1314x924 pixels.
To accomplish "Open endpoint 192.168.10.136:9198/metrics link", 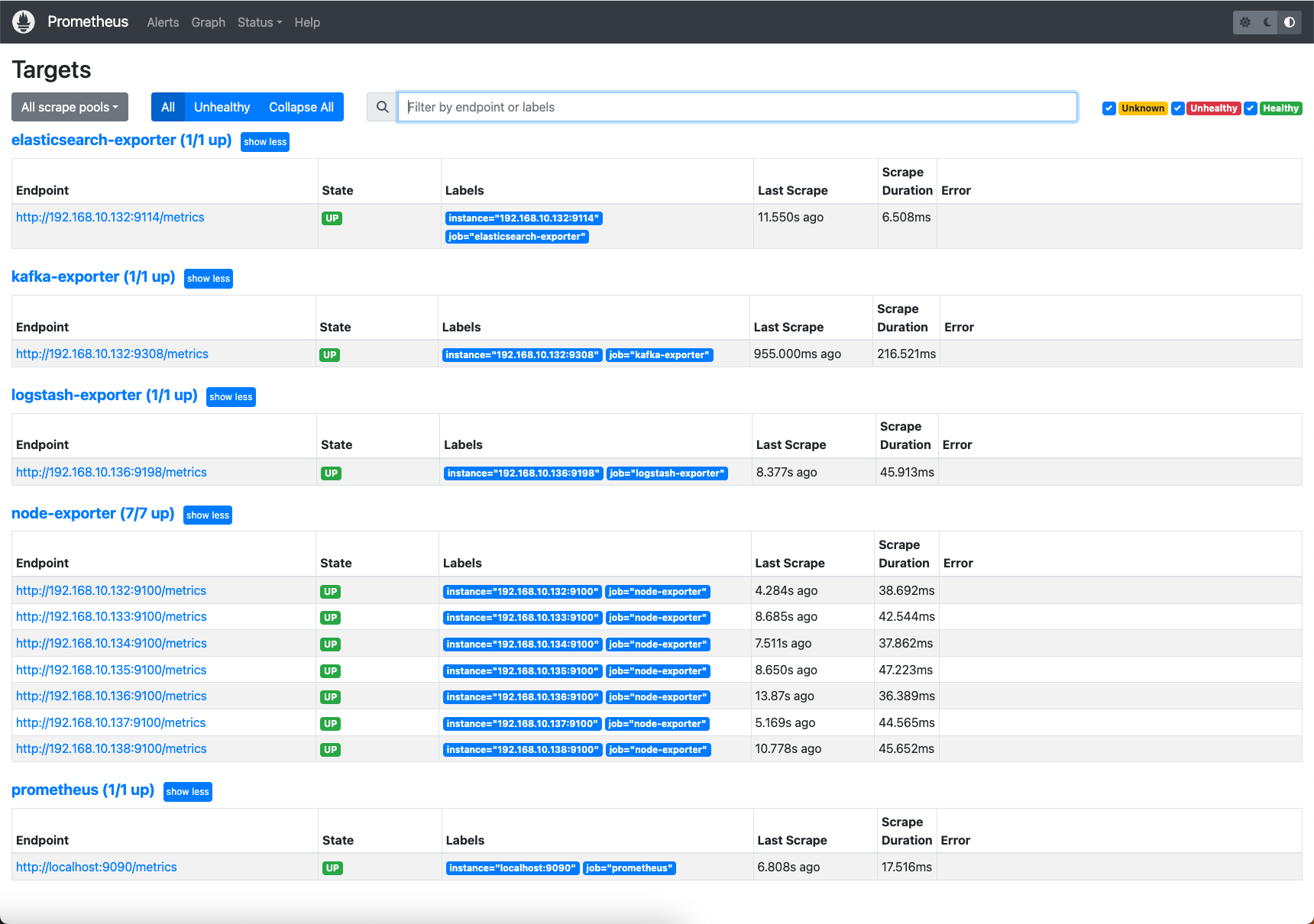I will click(112, 473).
